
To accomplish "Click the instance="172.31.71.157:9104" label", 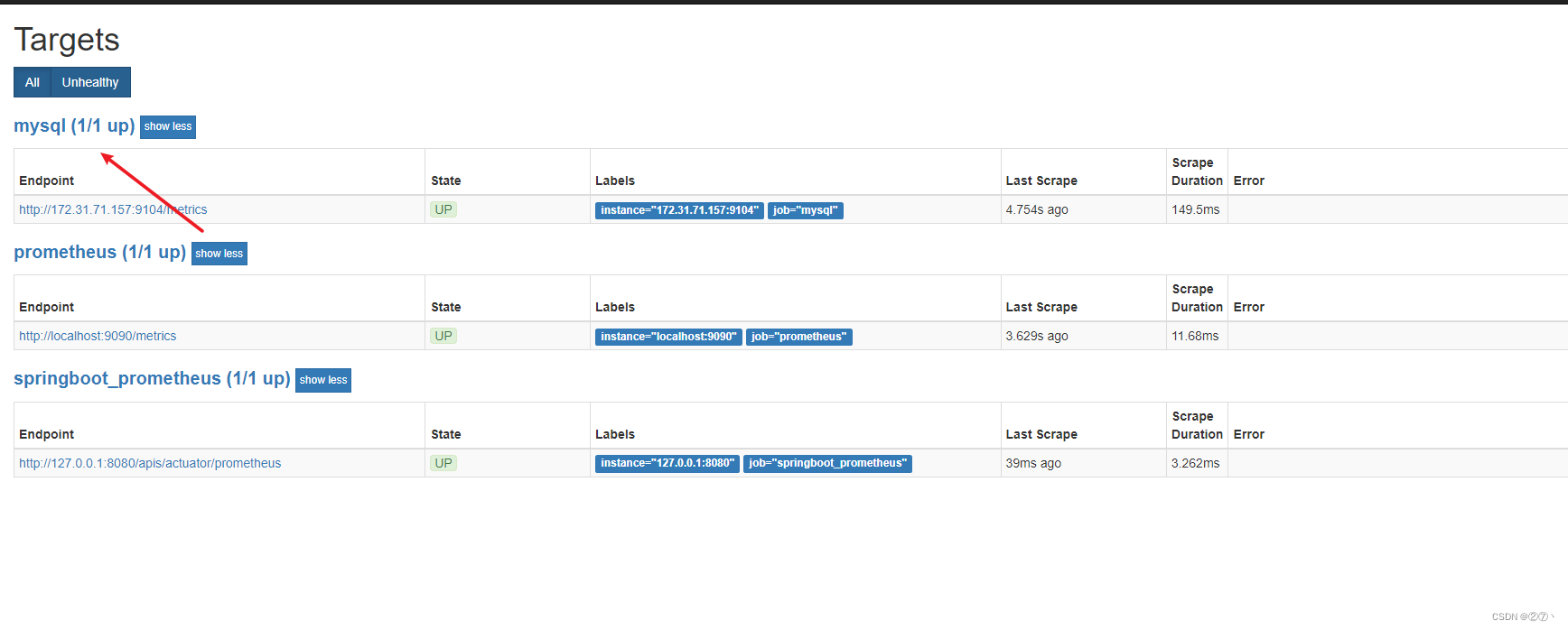I will [x=679, y=210].
